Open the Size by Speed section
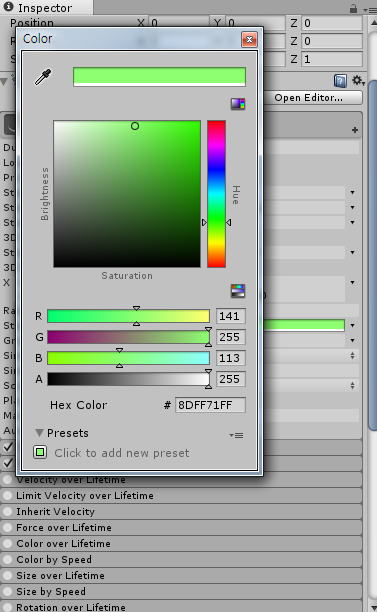The image size is (377, 612). [x=181, y=591]
